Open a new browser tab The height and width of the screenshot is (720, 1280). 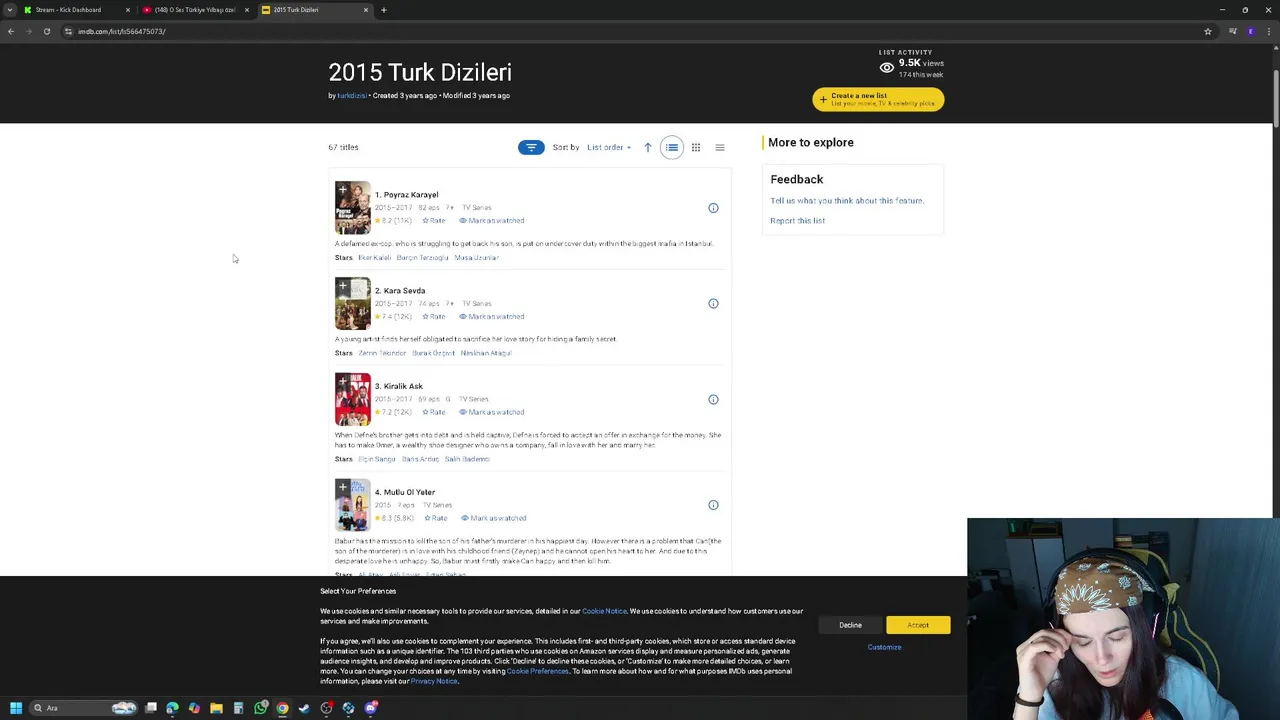click(384, 10)
